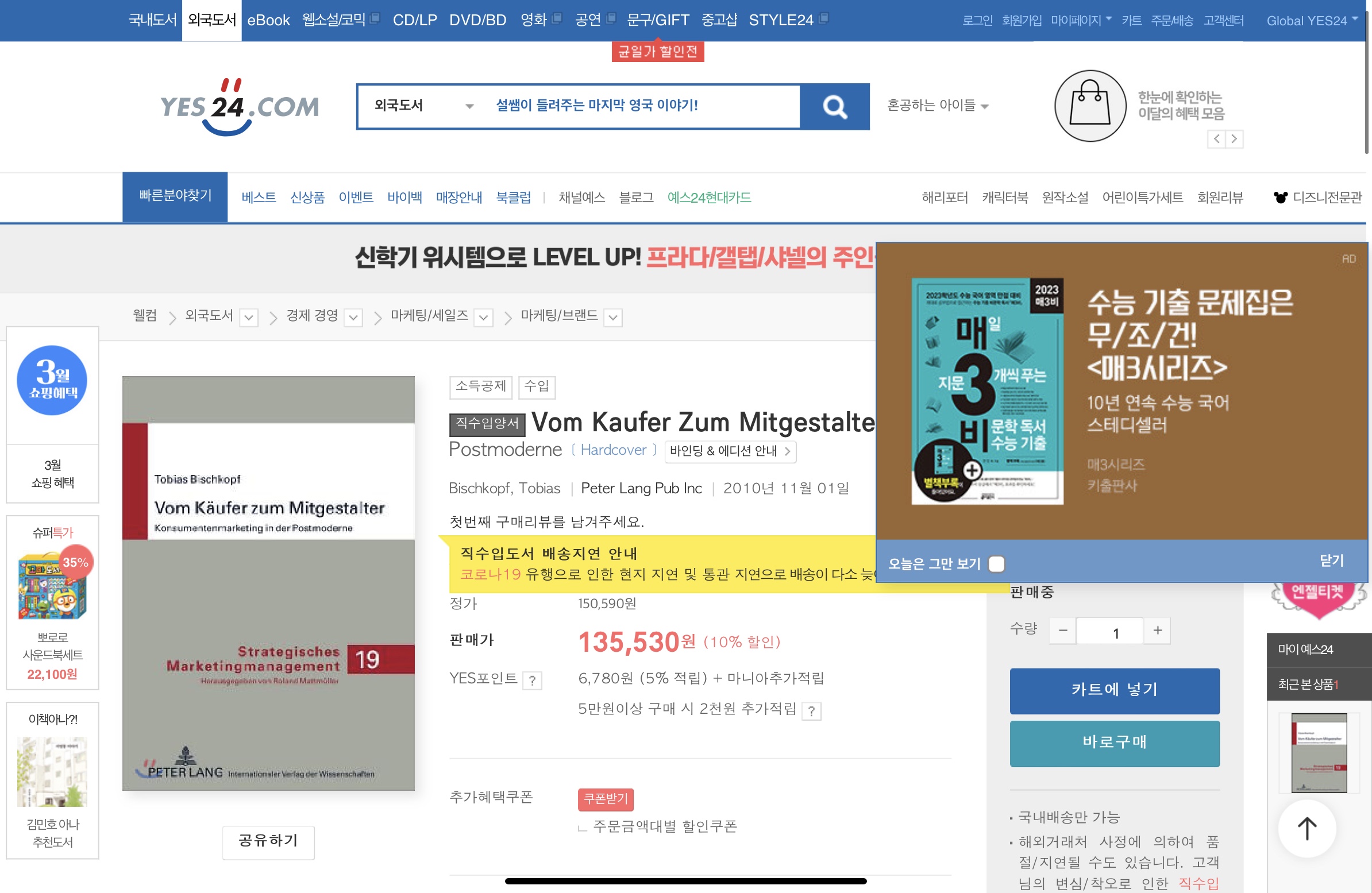Expand 마케팅/세일즈 breadcrumb dropdown

click(484, 317)
